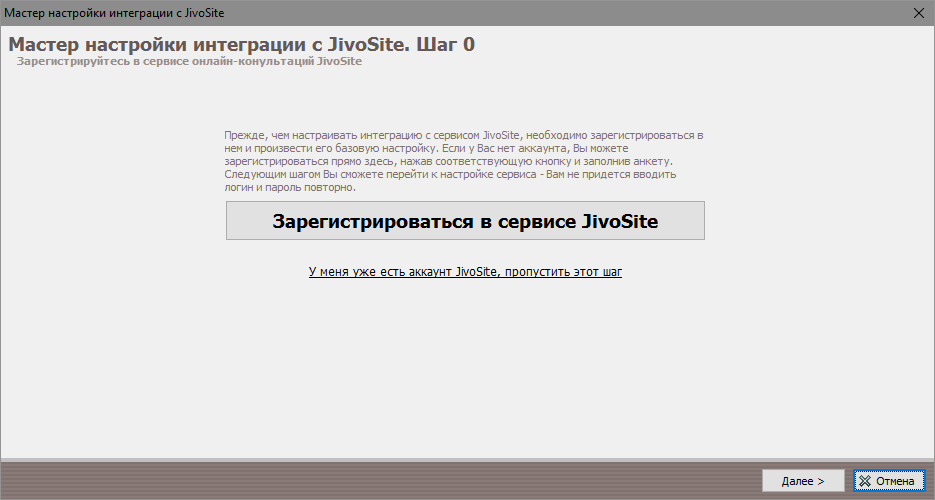Screen dimensions: 935x500
Task: Go to the next step with Далее
Action: click(x=803, y=480)
